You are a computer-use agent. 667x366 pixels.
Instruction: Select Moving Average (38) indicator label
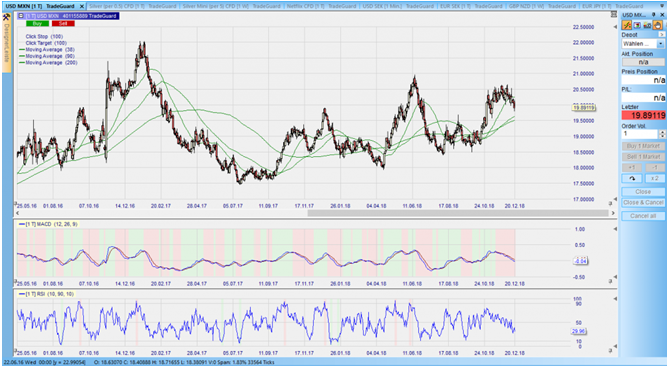[50, 49]
